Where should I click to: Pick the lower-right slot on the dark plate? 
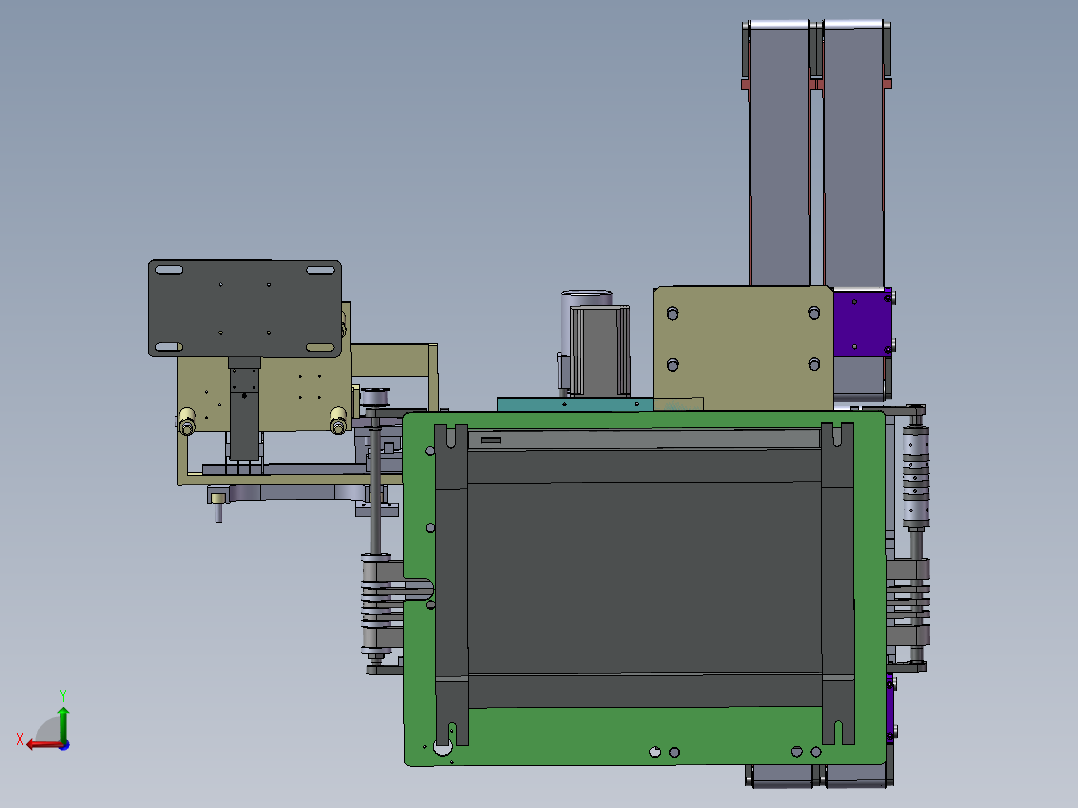click(x=320, y=347)
